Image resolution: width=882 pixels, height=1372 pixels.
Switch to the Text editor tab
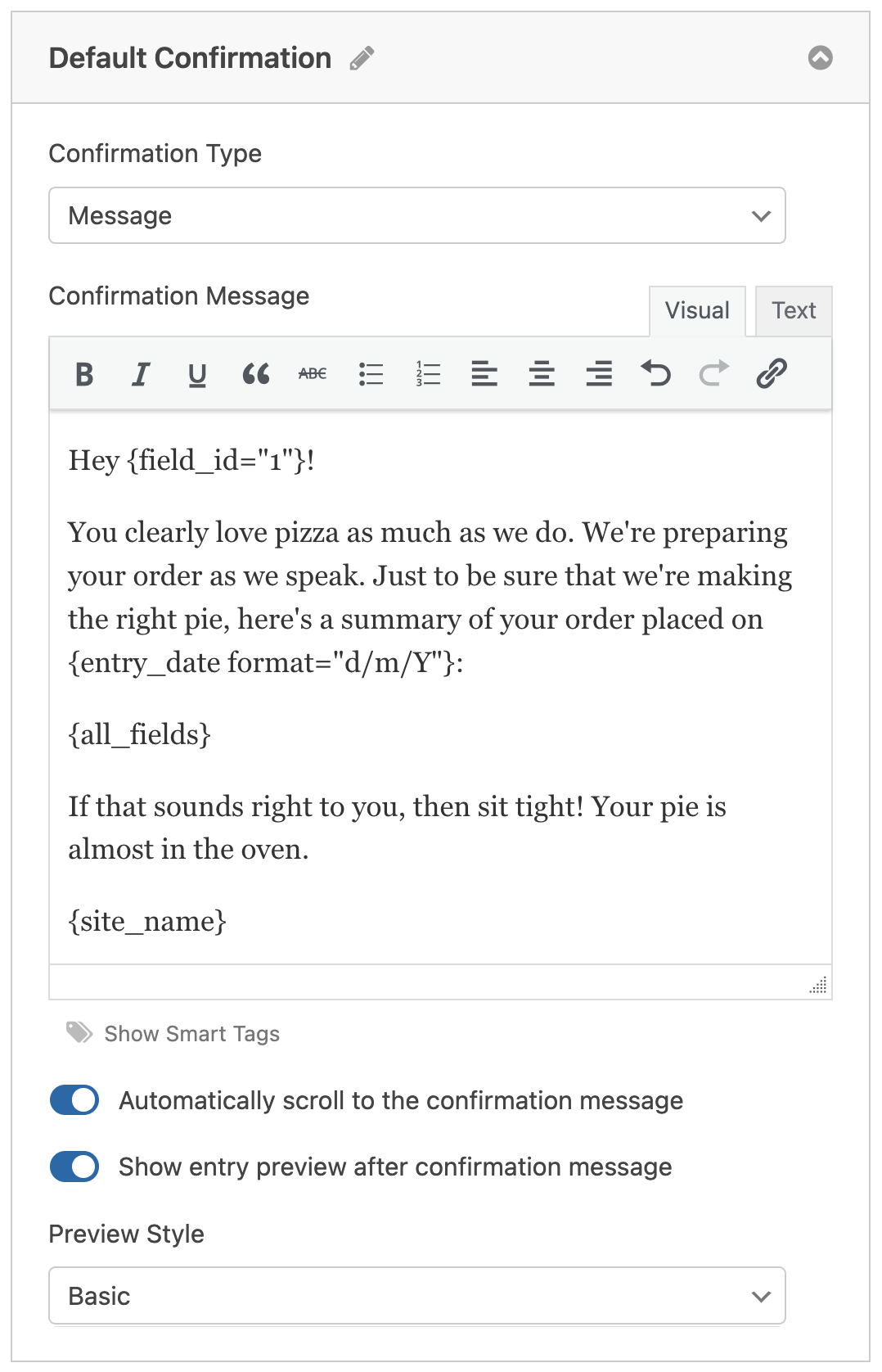[794, 311]
